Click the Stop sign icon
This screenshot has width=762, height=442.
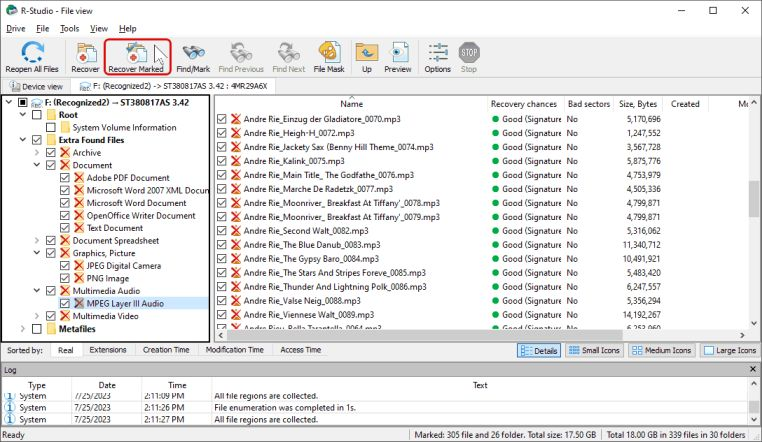[x=469, y=52]
